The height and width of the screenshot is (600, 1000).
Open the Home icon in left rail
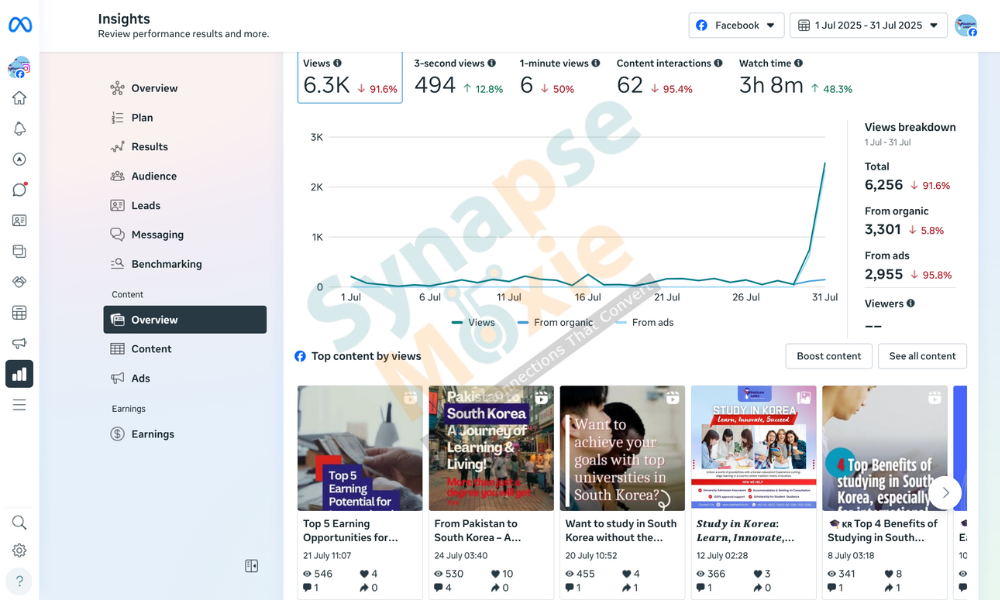point(19,98)
